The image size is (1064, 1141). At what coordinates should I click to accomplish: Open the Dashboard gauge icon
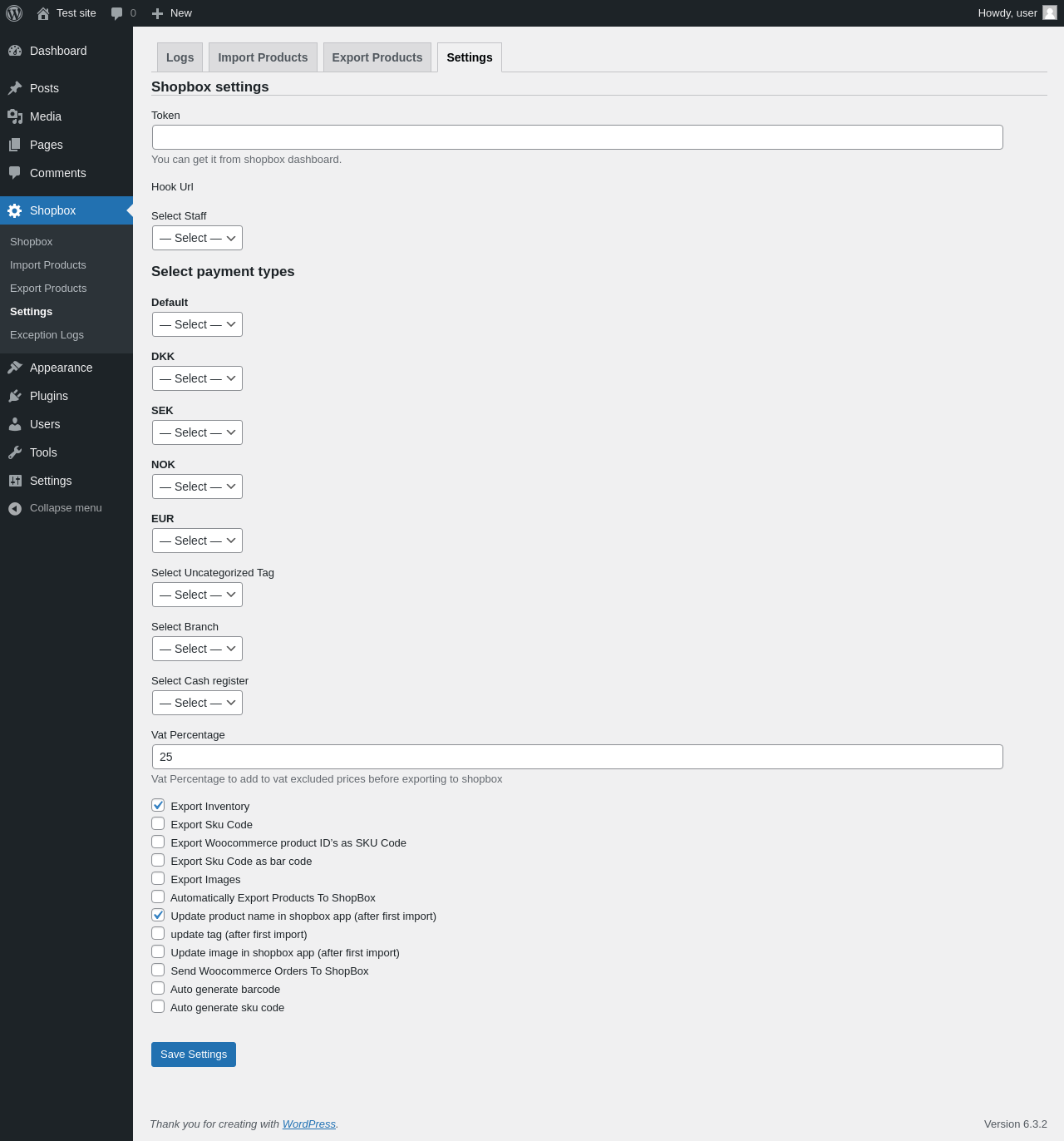tap(15, 51)
